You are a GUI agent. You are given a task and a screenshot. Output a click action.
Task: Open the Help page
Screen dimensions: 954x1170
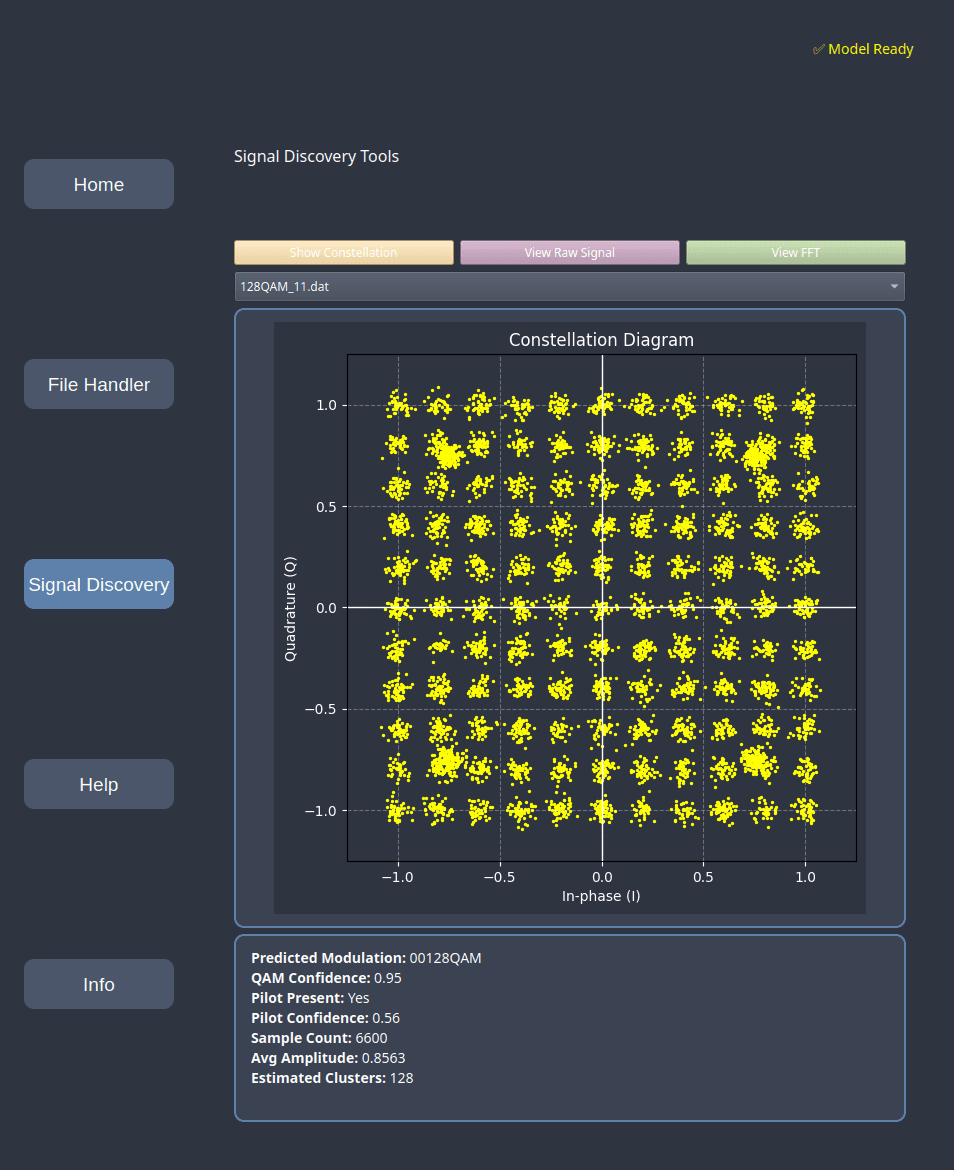coord(99,784)
